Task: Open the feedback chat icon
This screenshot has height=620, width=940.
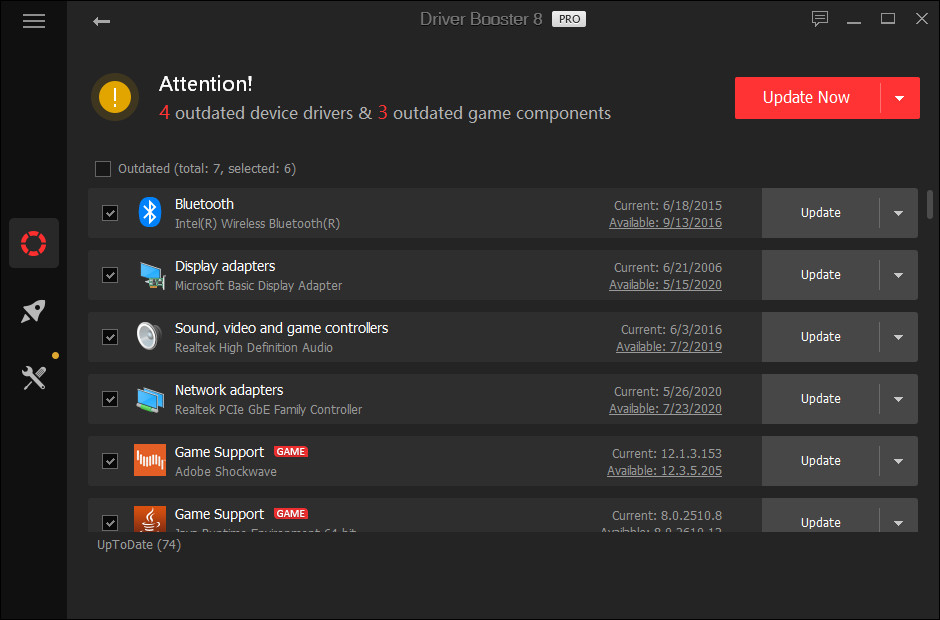Action: coord(820,19)
